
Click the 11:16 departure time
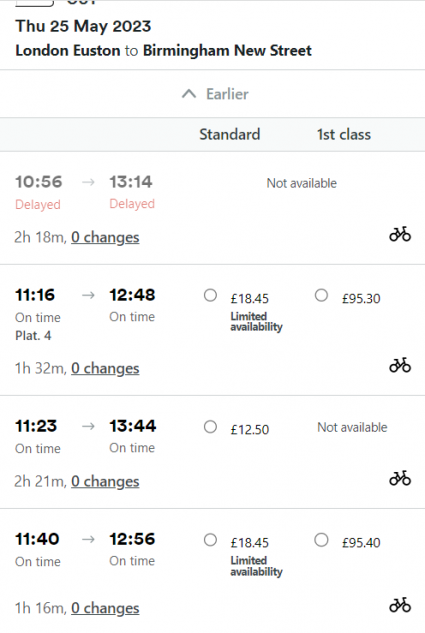[35, 295]
